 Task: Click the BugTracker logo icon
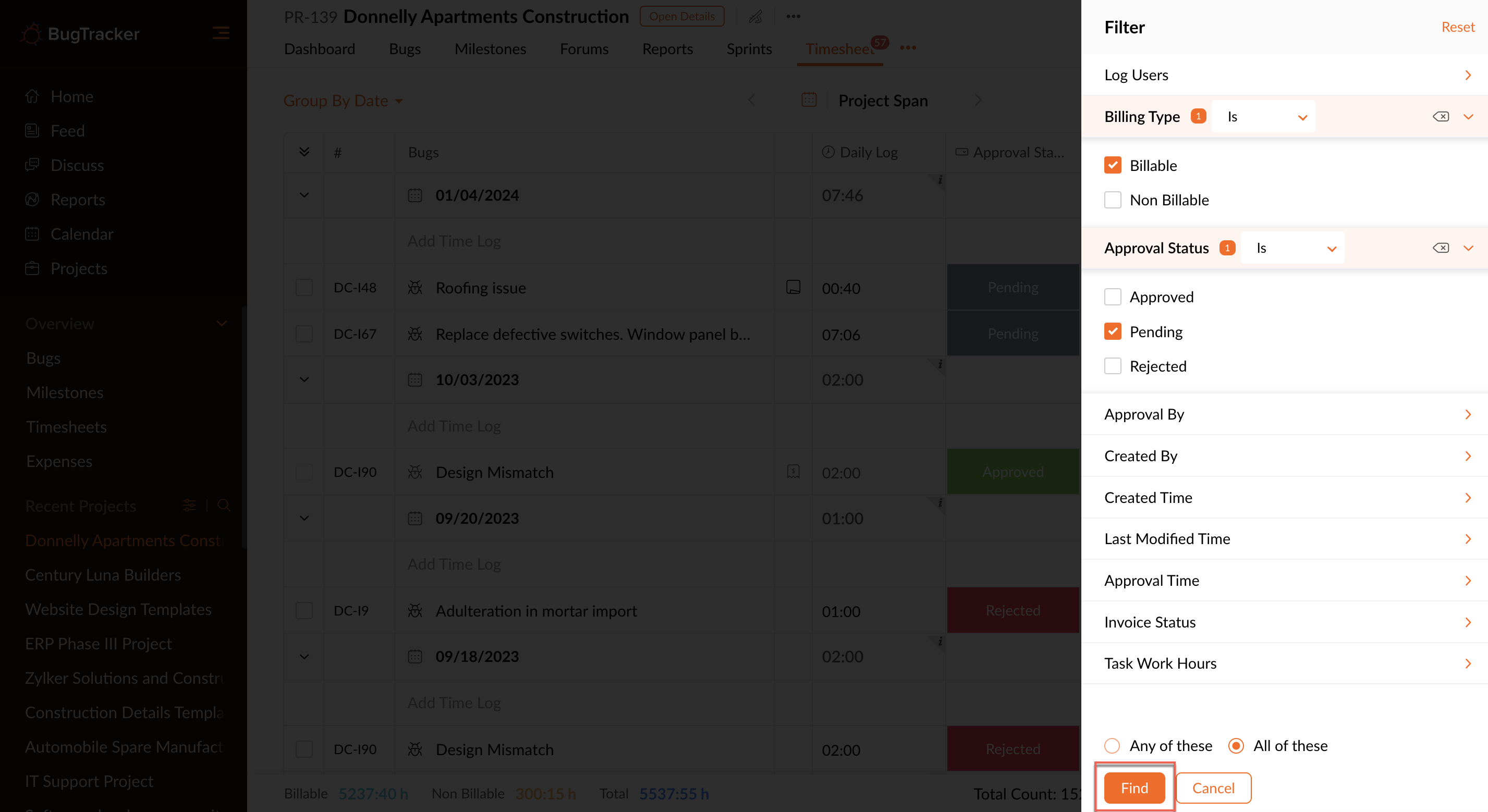(31, 34)
